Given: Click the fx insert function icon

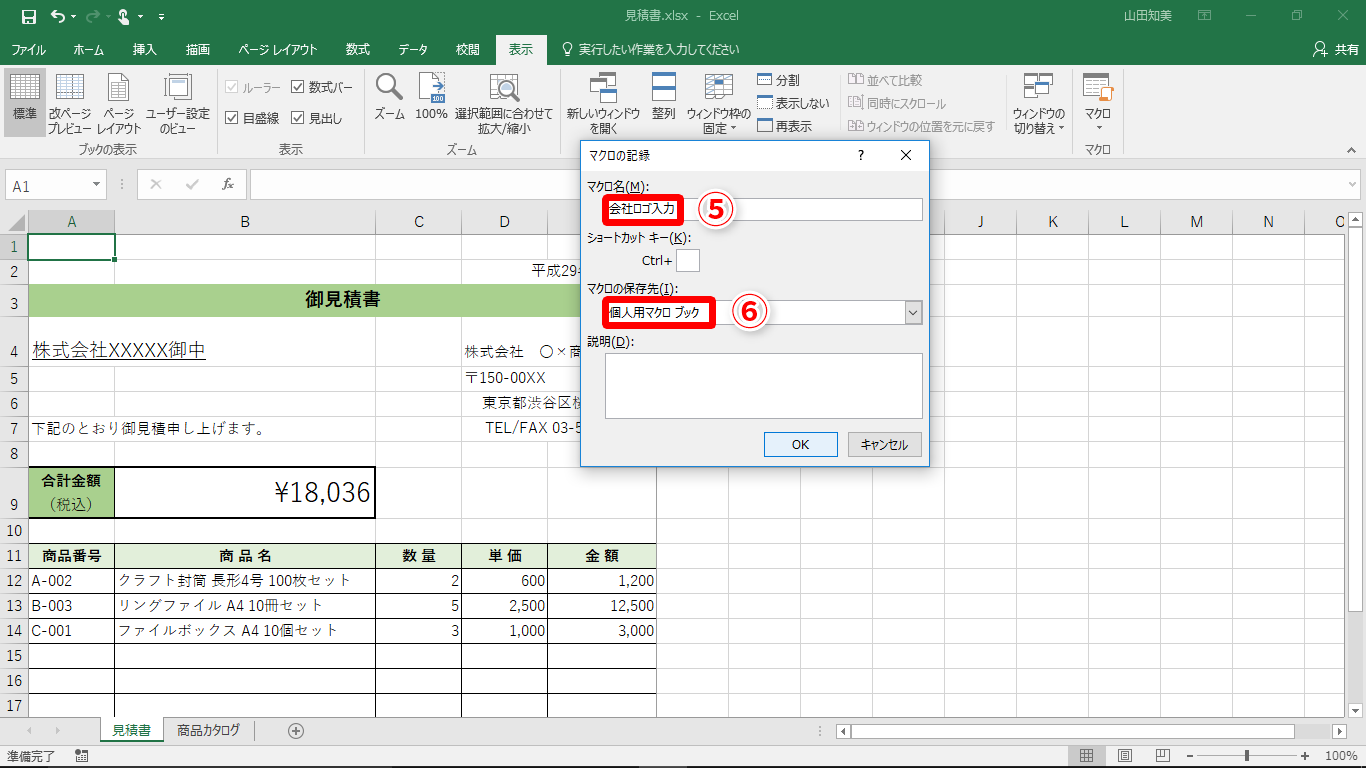Looking at the screenshot, I should click(x=228, y=185).
